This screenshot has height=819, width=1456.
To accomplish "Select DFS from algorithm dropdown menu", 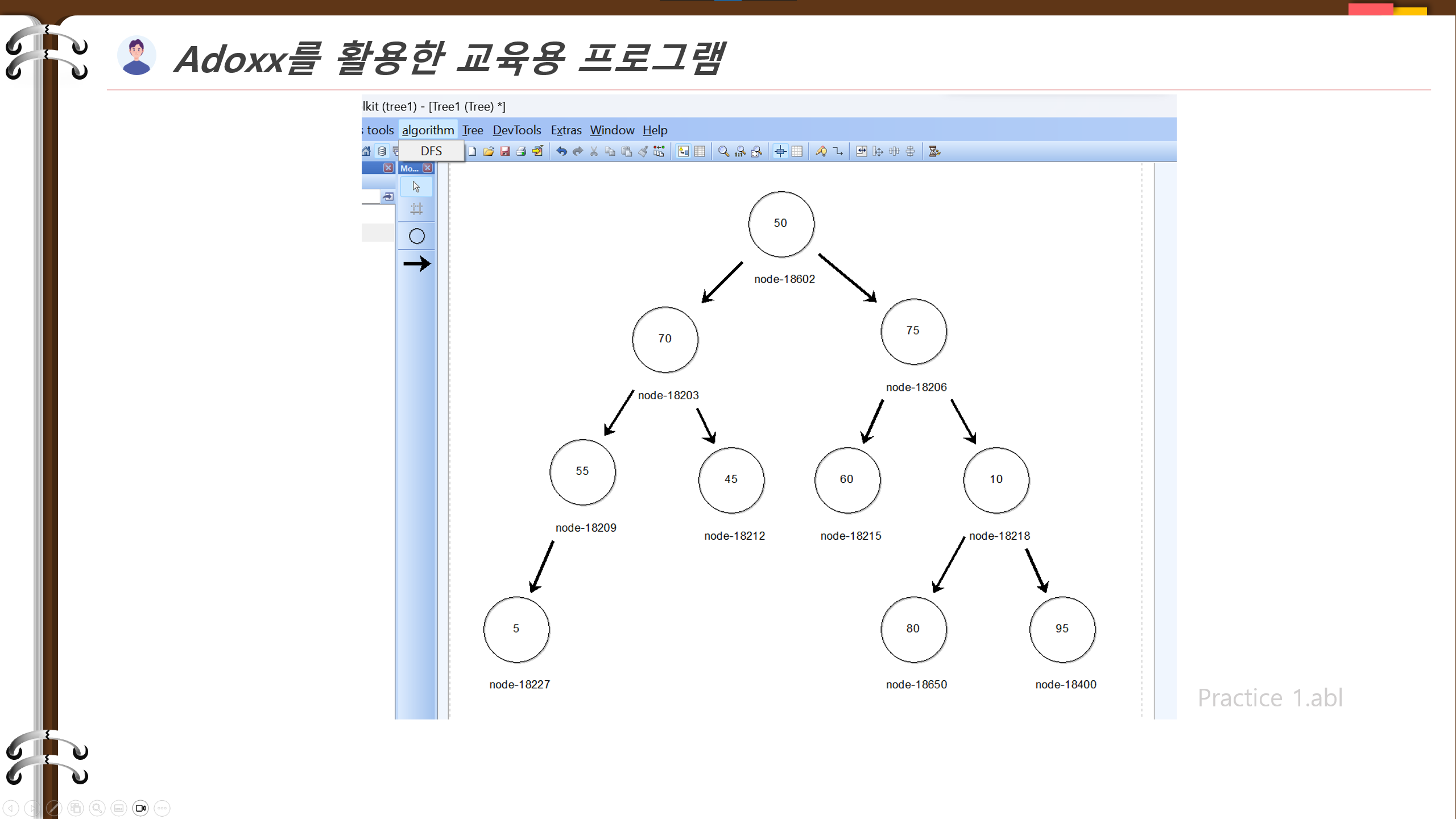I will pos(431,151).
